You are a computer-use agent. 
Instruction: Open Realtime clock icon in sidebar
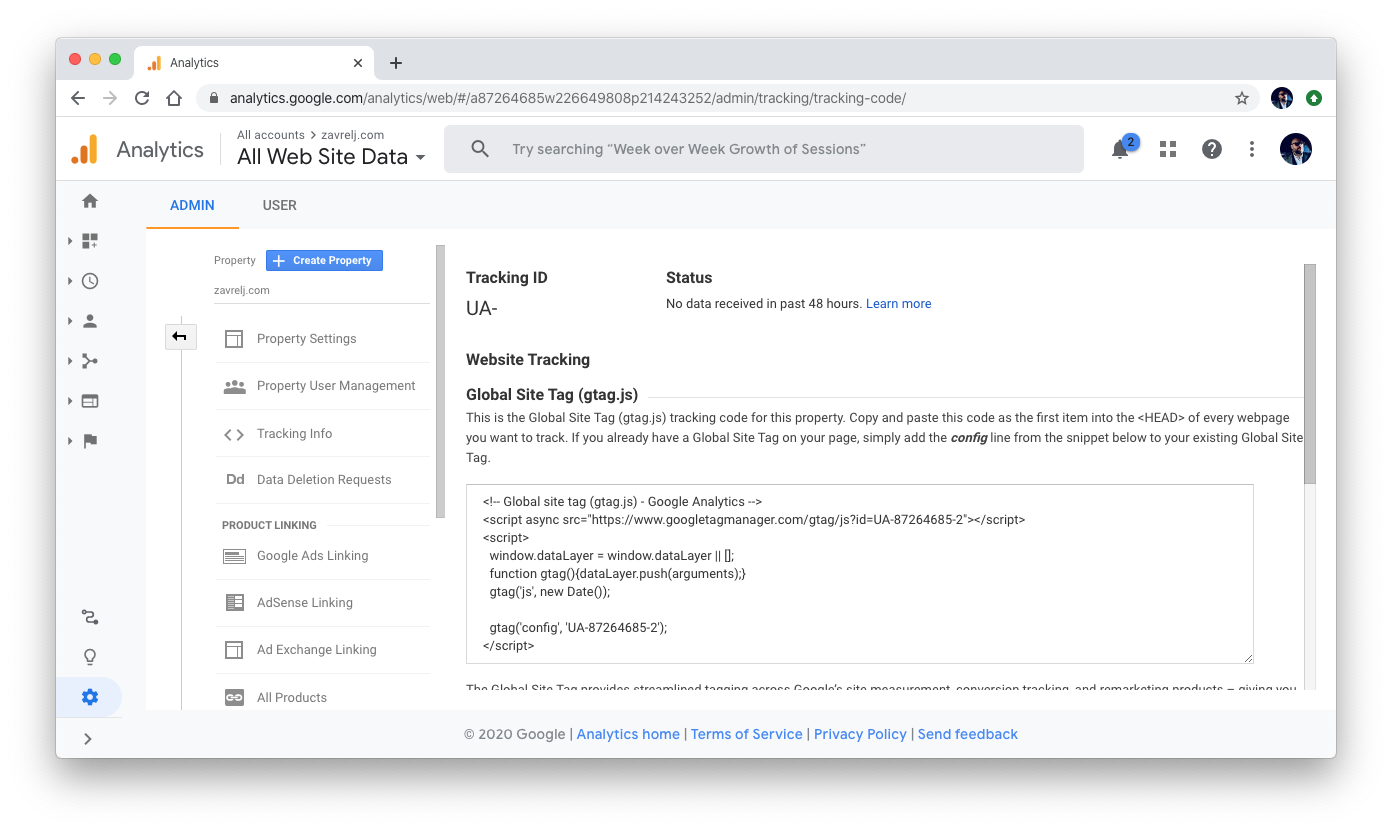90,281
